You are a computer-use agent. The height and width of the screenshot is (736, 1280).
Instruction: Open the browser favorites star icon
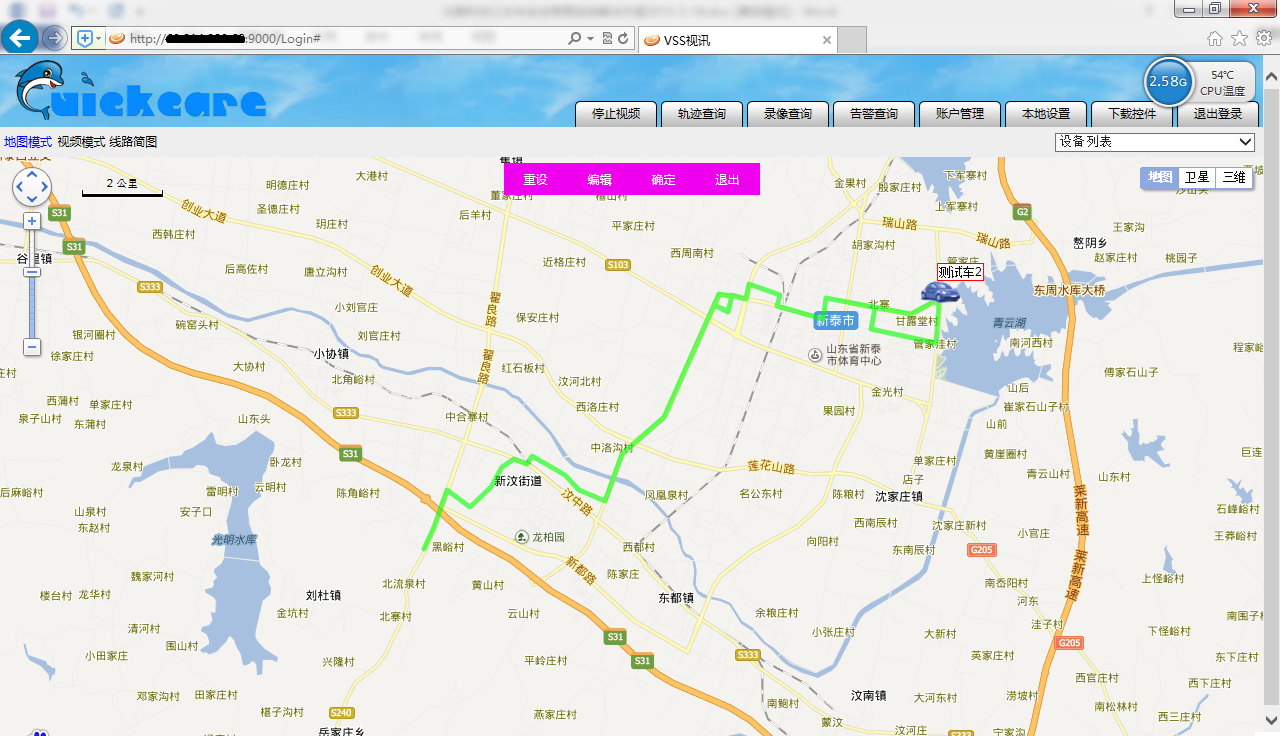pyautogui.click(x=1239, y=38)
